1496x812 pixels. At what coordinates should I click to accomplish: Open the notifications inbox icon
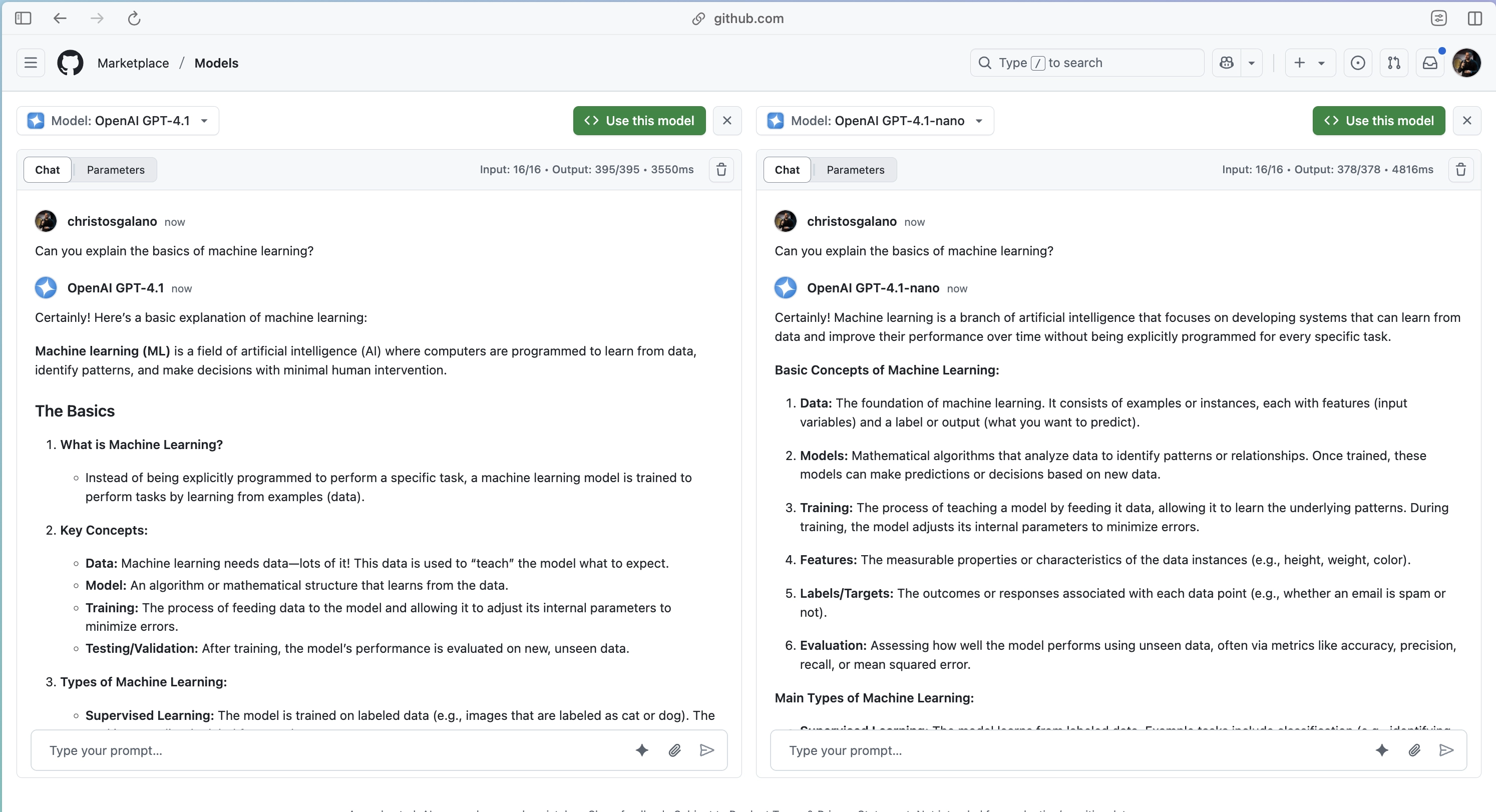pos(1430,63)
